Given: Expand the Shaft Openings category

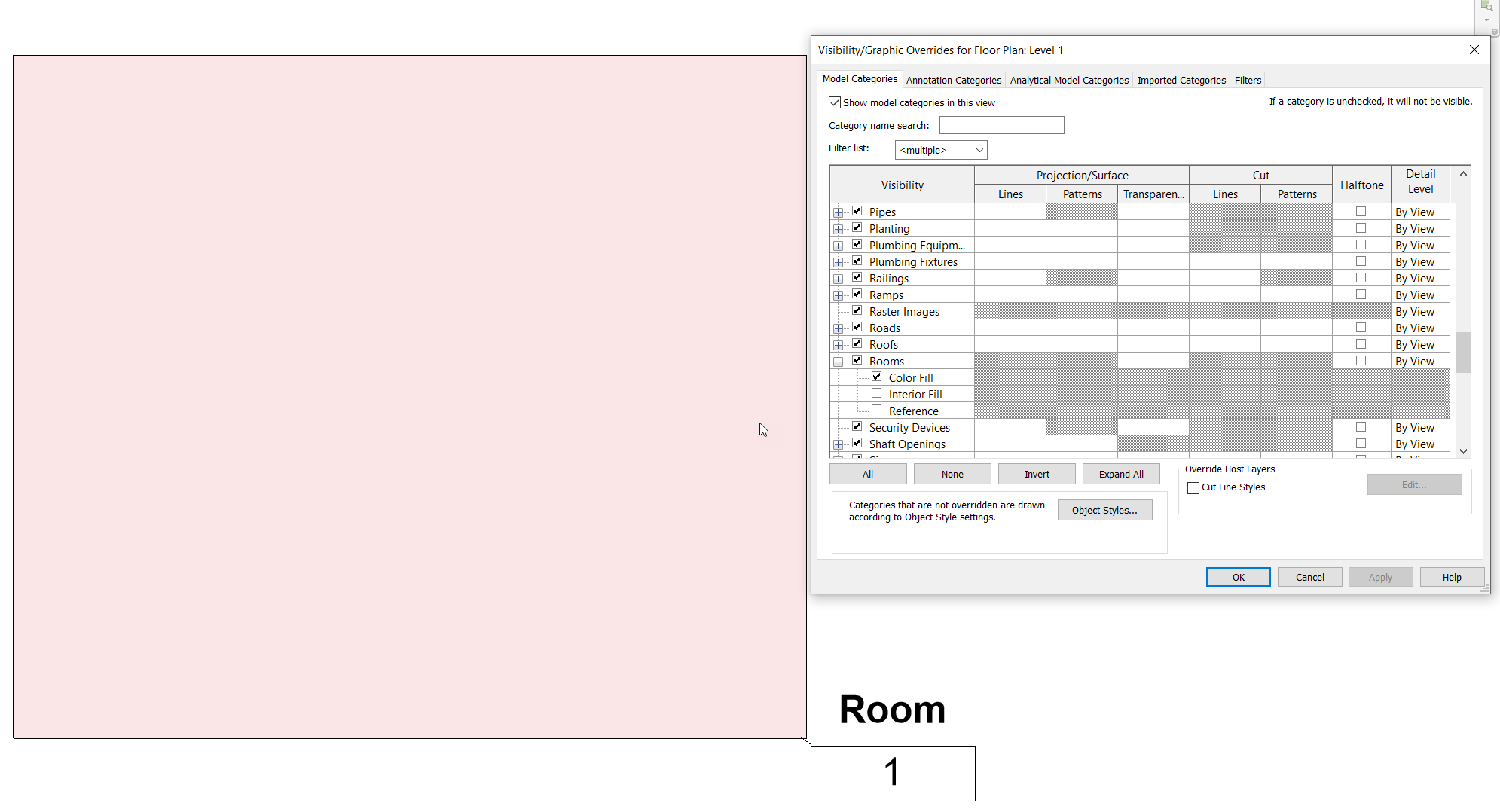Looking at the screenshot, I should [839, 444].
